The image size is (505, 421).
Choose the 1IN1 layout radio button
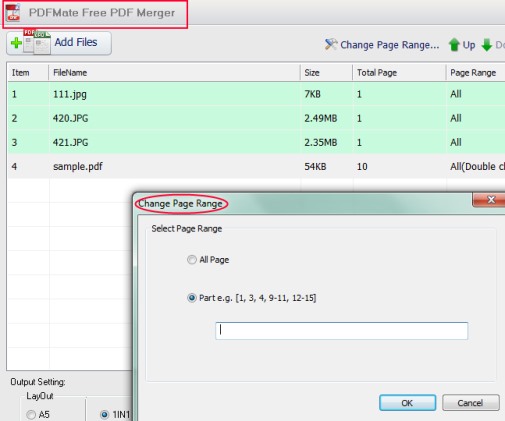click(104, 415)
